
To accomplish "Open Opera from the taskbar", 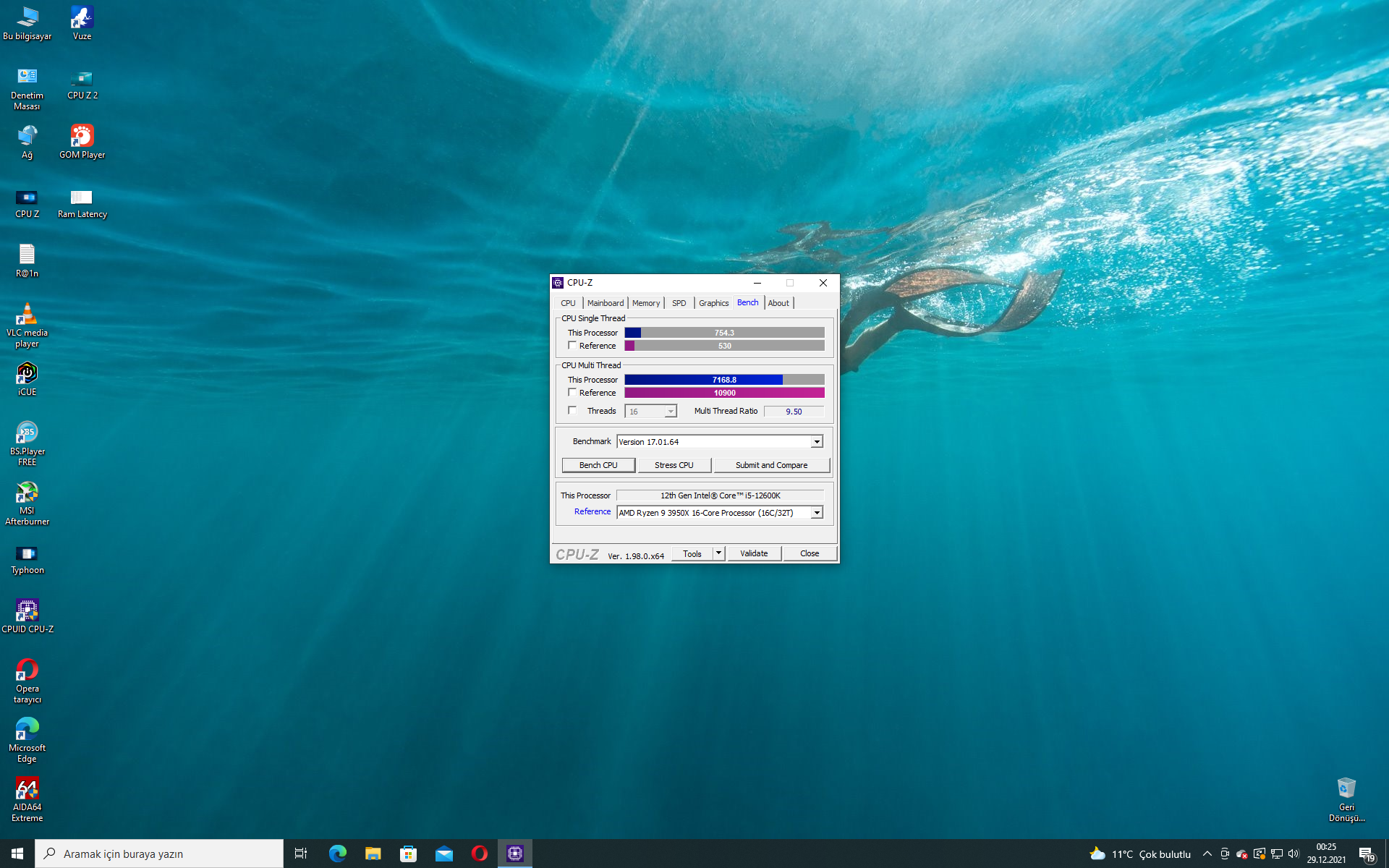I will [479, 854].
